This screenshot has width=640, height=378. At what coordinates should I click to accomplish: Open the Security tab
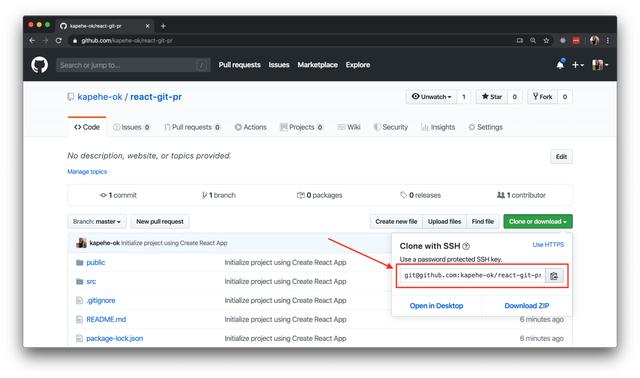coord(391,127)
